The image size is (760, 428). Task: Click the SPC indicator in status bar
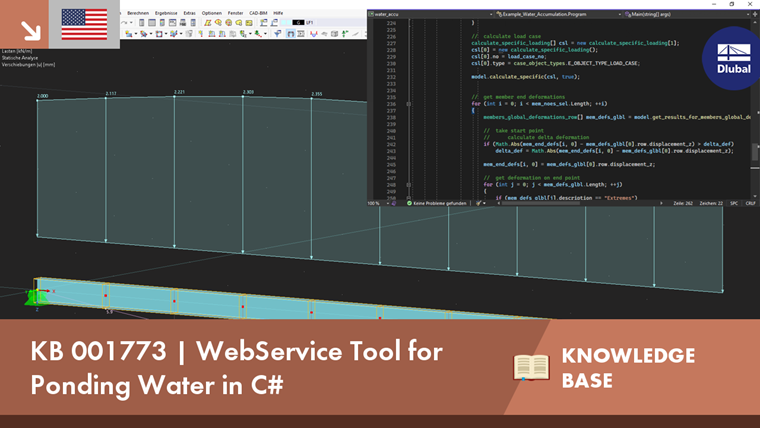734,203
